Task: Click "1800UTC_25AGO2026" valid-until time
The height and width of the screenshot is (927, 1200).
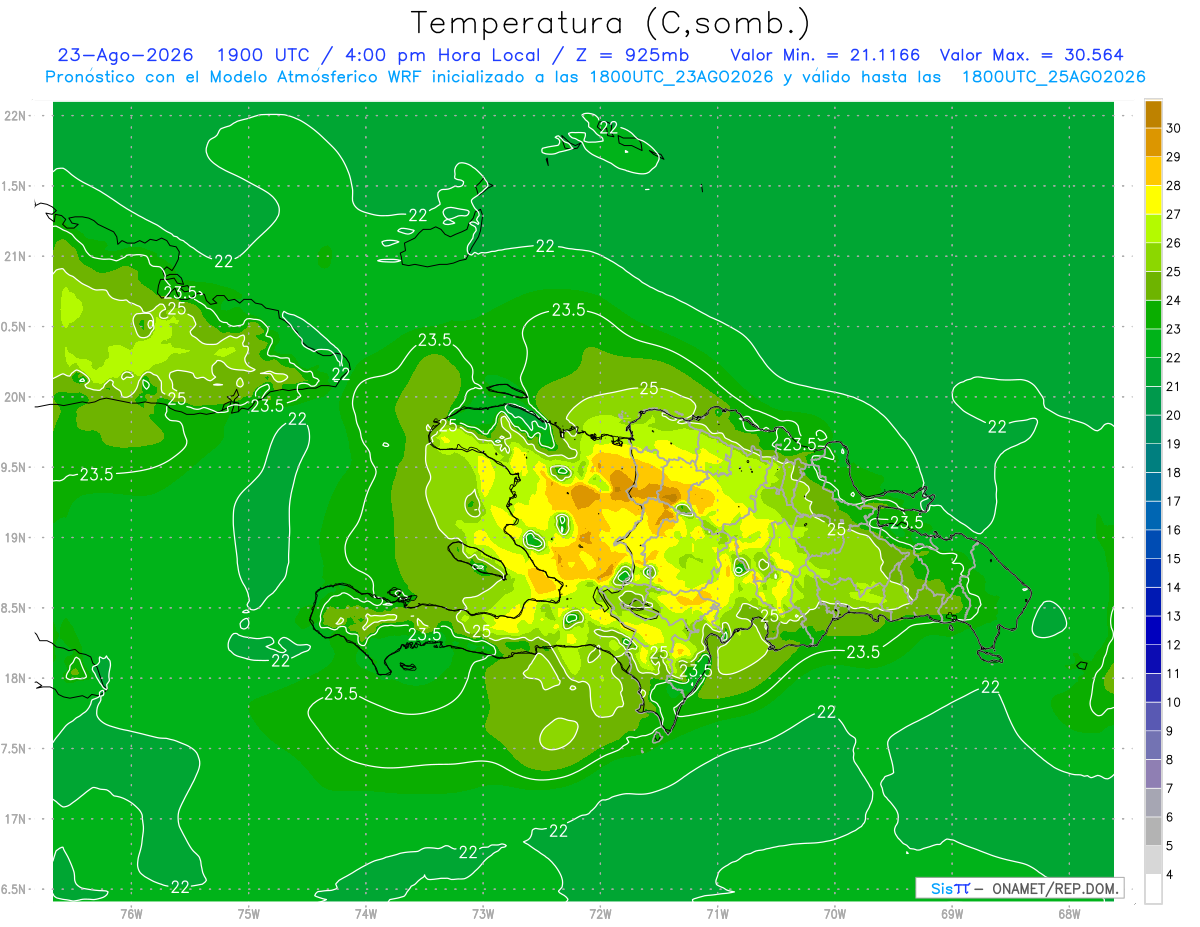Action: pyautogui.click(x=1053, y=77)
